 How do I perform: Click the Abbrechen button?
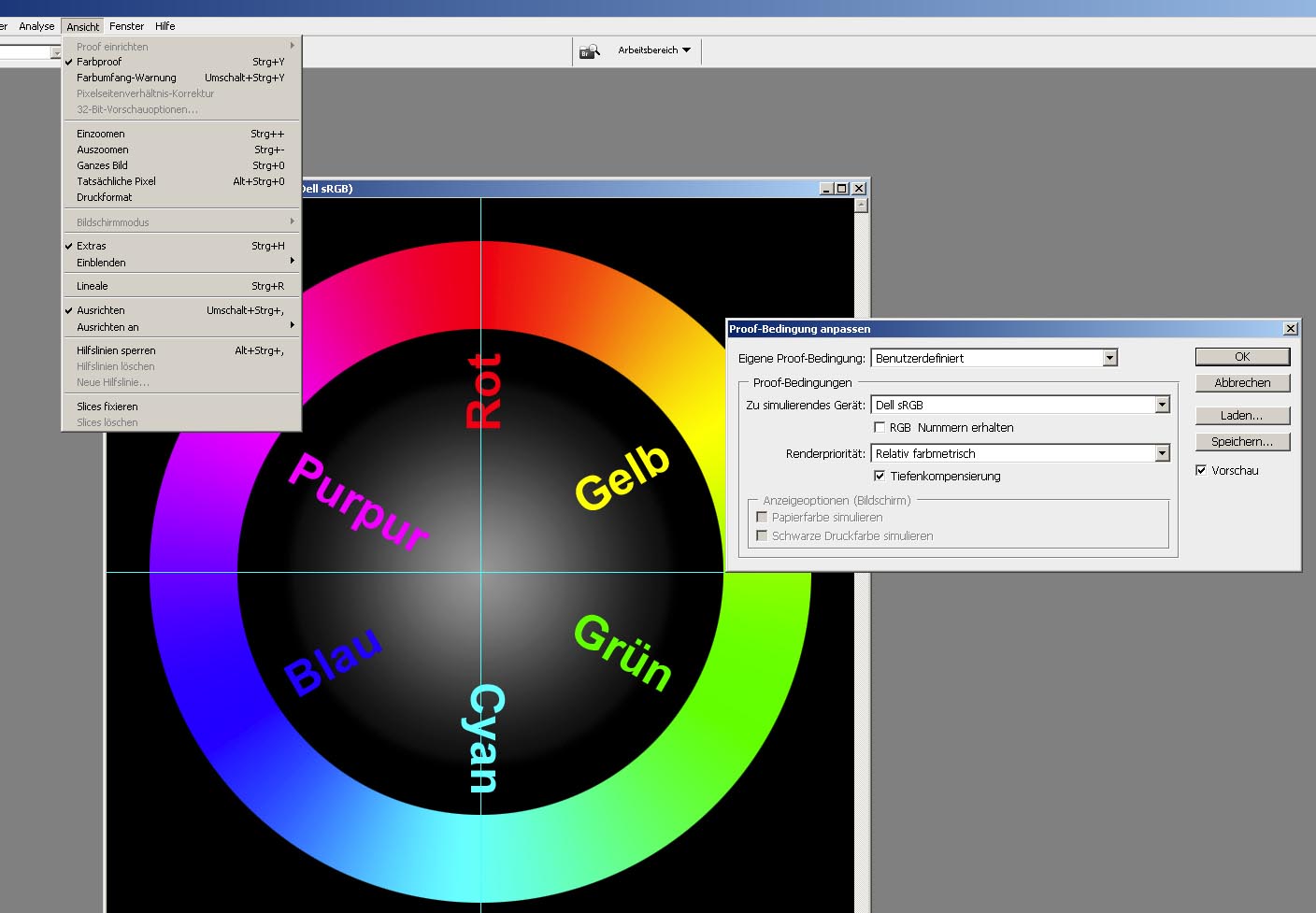tap(1242, 383)
